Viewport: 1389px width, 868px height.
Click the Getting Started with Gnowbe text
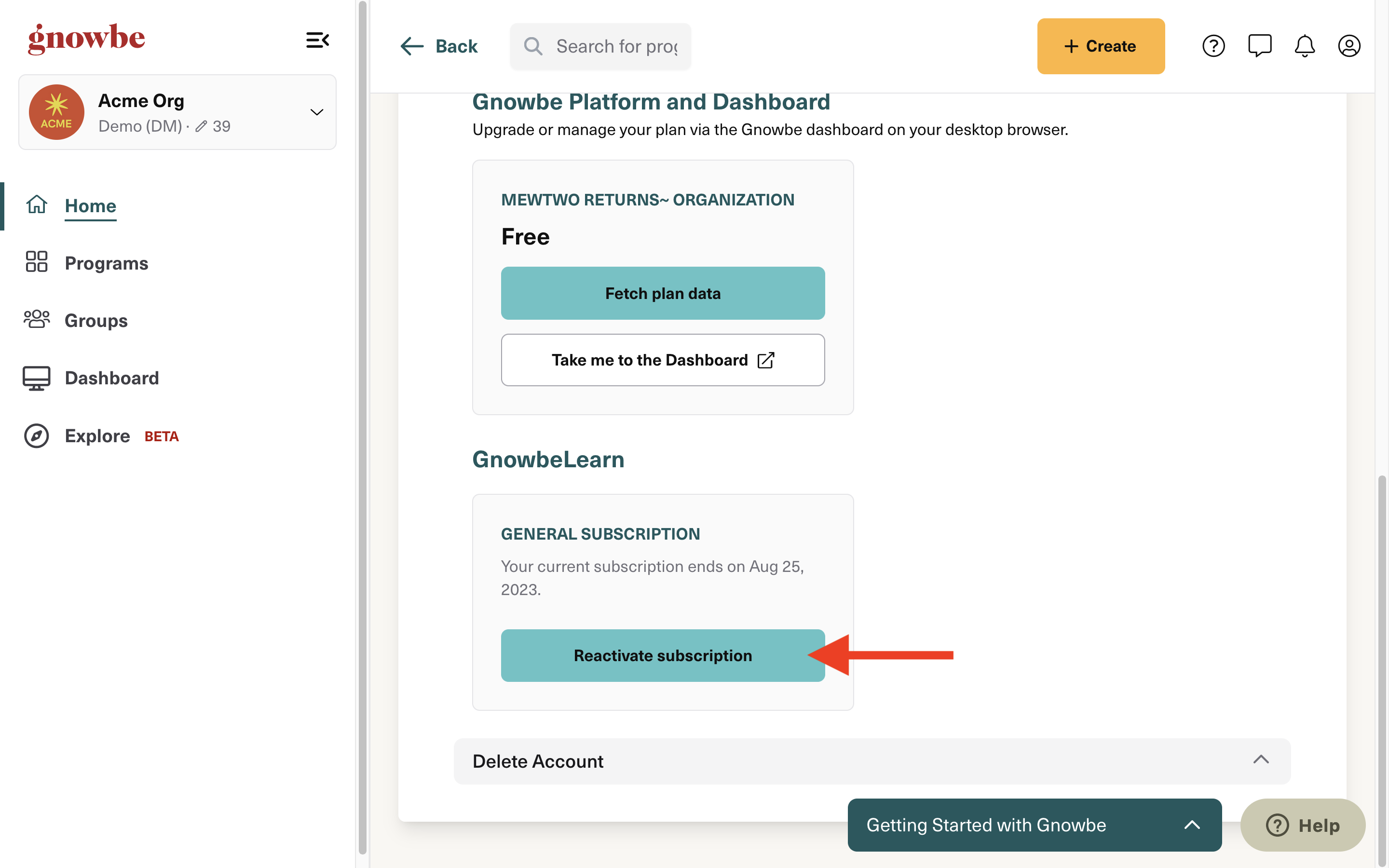pyautogui.click(x=986, y=825)
